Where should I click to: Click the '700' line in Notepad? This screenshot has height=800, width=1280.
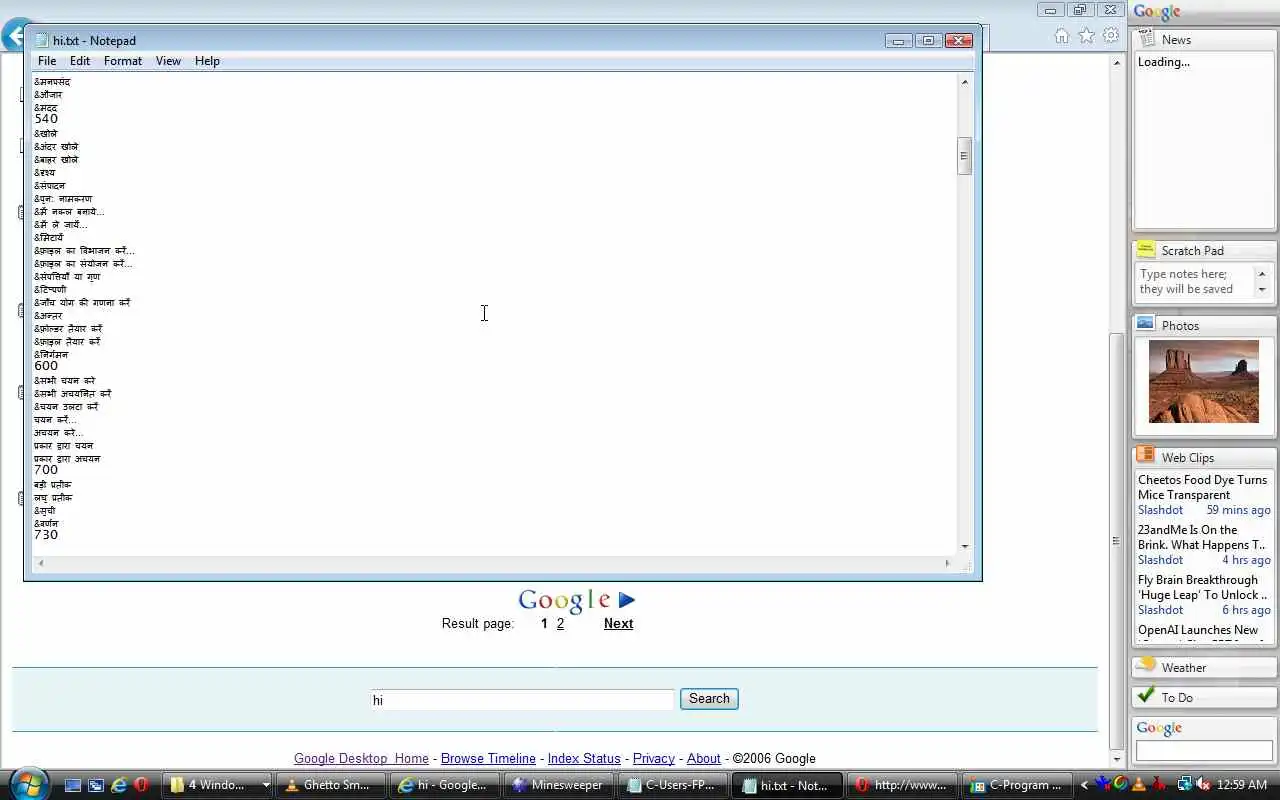point(46,470)
